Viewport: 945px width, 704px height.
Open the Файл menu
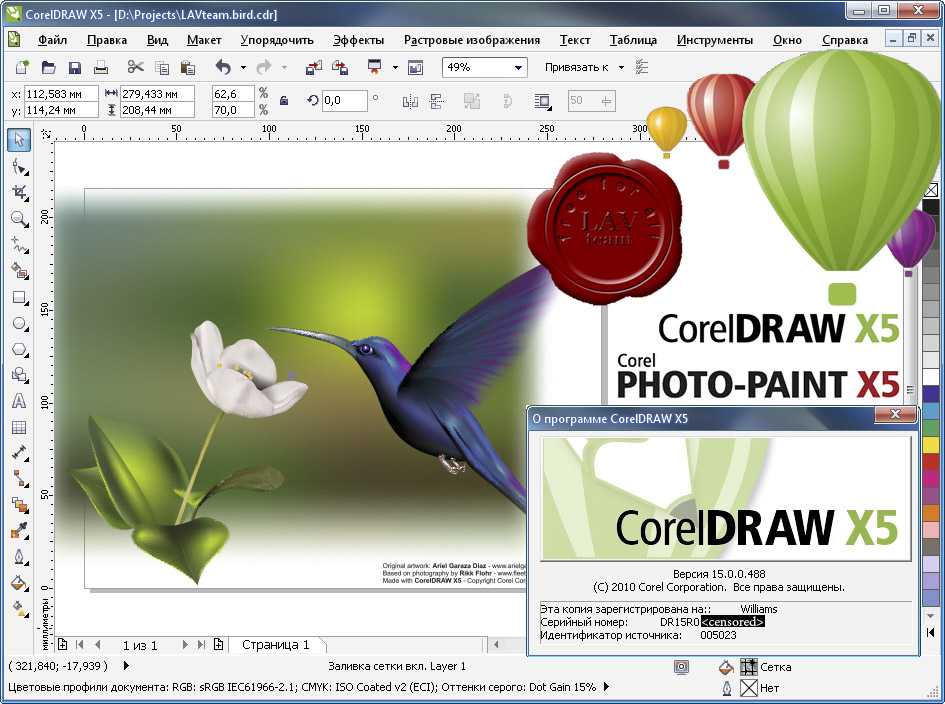pyautogui.click(x=52, y=40)
